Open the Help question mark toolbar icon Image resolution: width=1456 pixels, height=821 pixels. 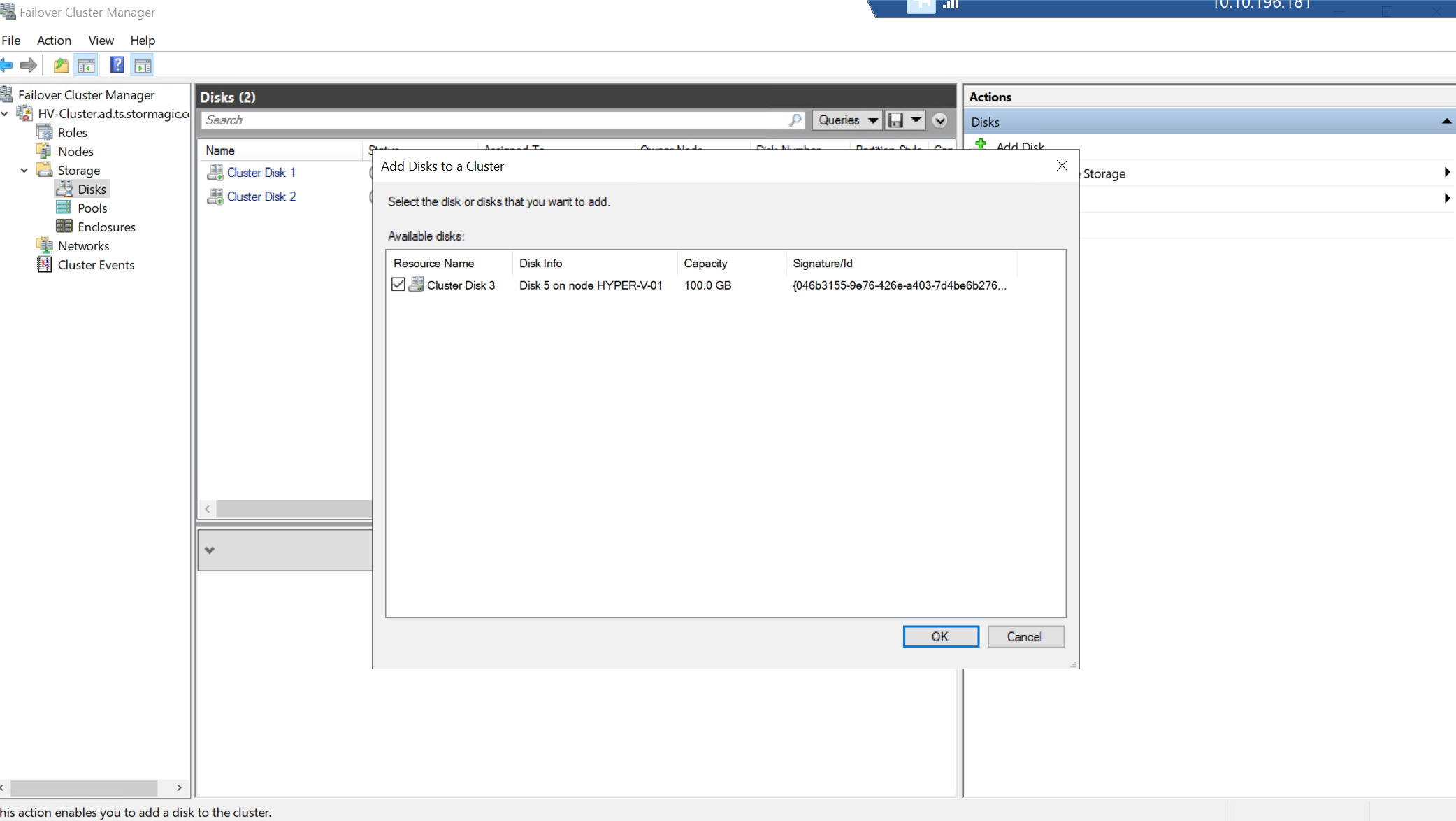[x=117, y=65]
